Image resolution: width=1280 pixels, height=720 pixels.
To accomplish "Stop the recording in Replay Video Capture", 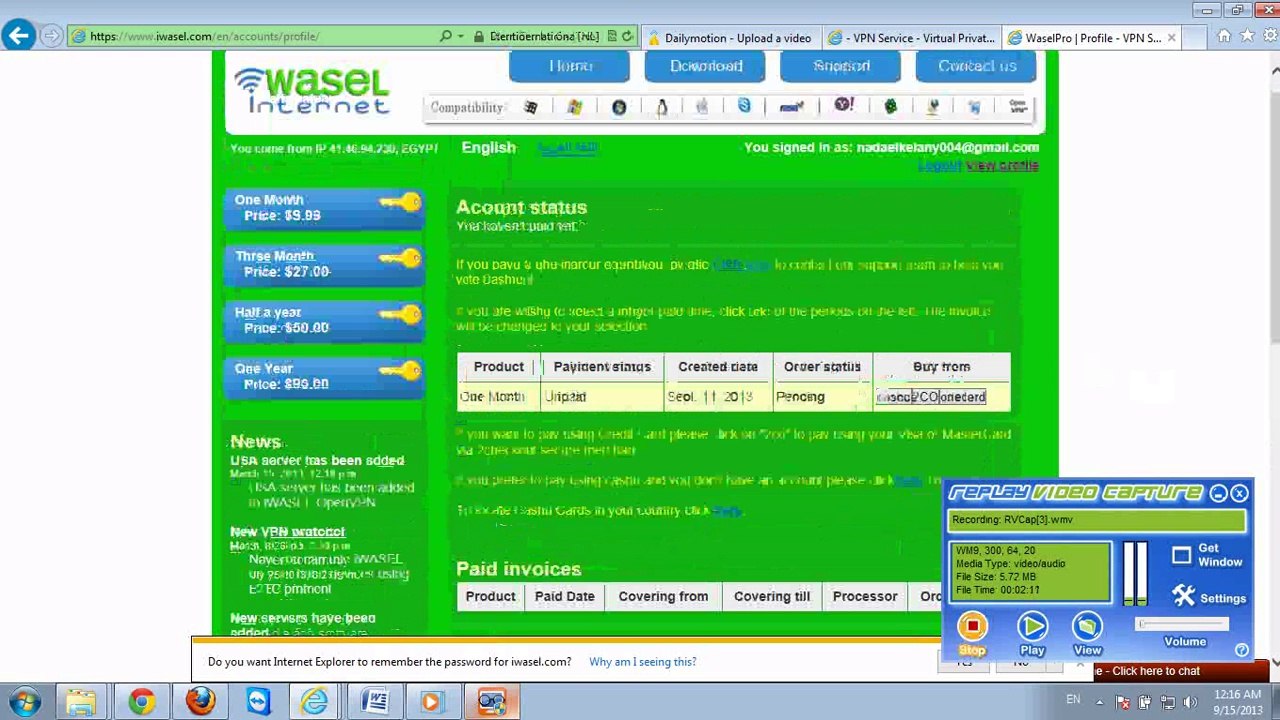I will (972, 627).
